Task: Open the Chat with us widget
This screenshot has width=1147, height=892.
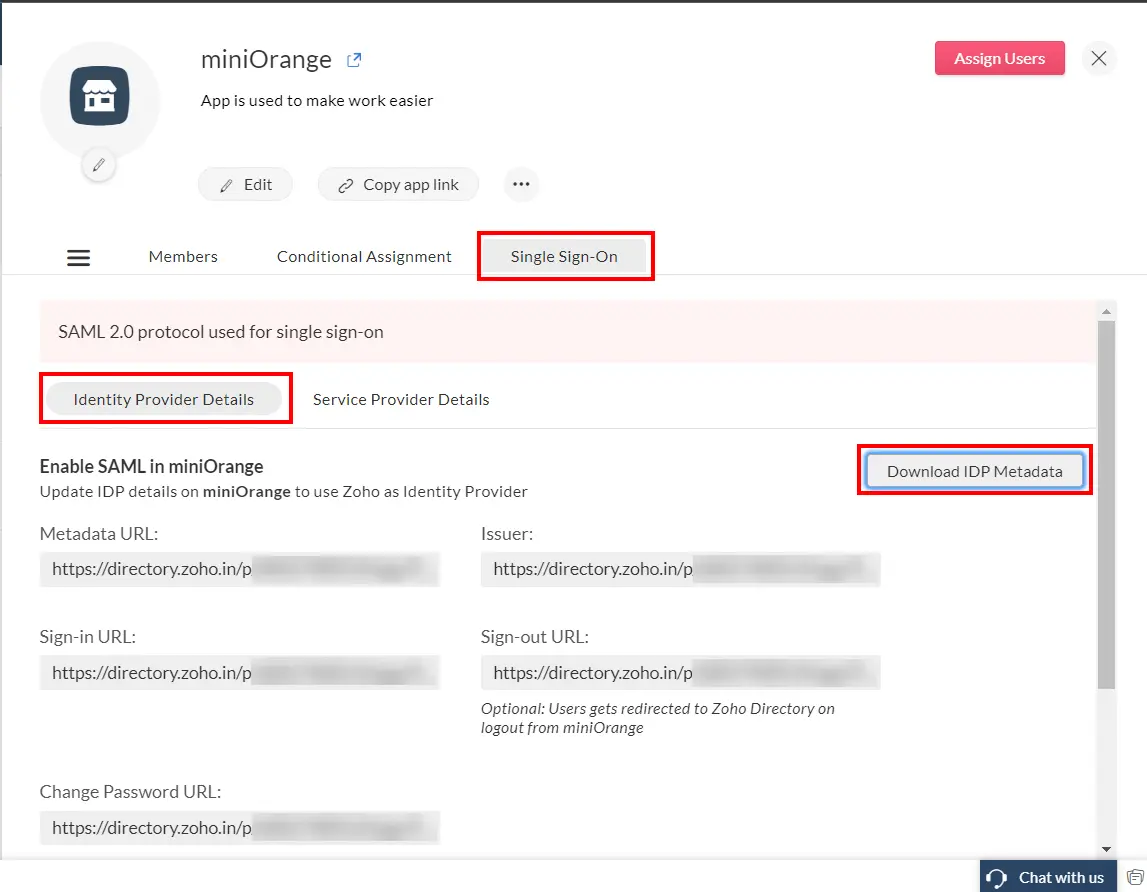Action: pyautogui.click(x=1048, y=877)
